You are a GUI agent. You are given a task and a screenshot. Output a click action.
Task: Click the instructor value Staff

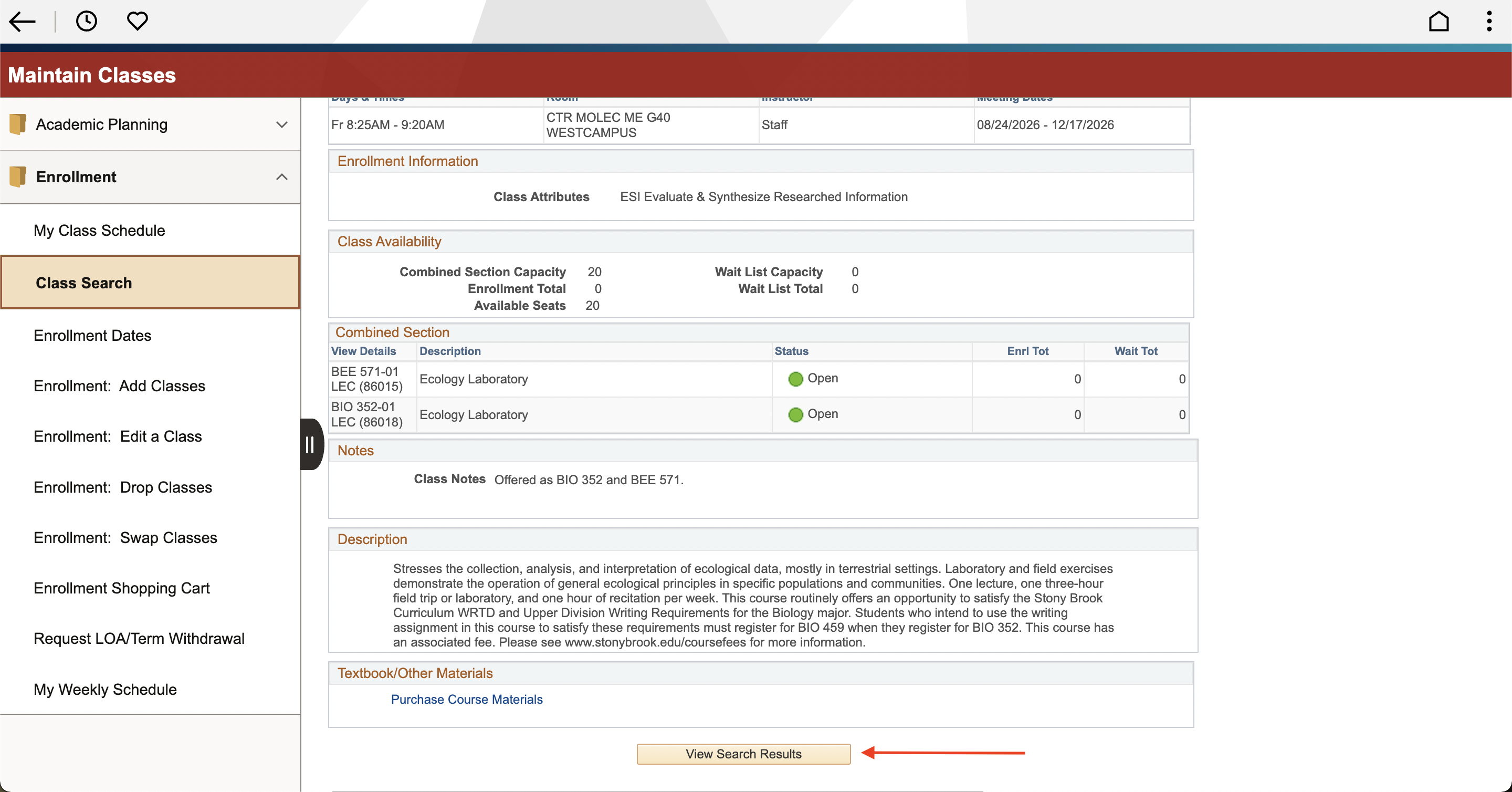[x=775, y=124]
